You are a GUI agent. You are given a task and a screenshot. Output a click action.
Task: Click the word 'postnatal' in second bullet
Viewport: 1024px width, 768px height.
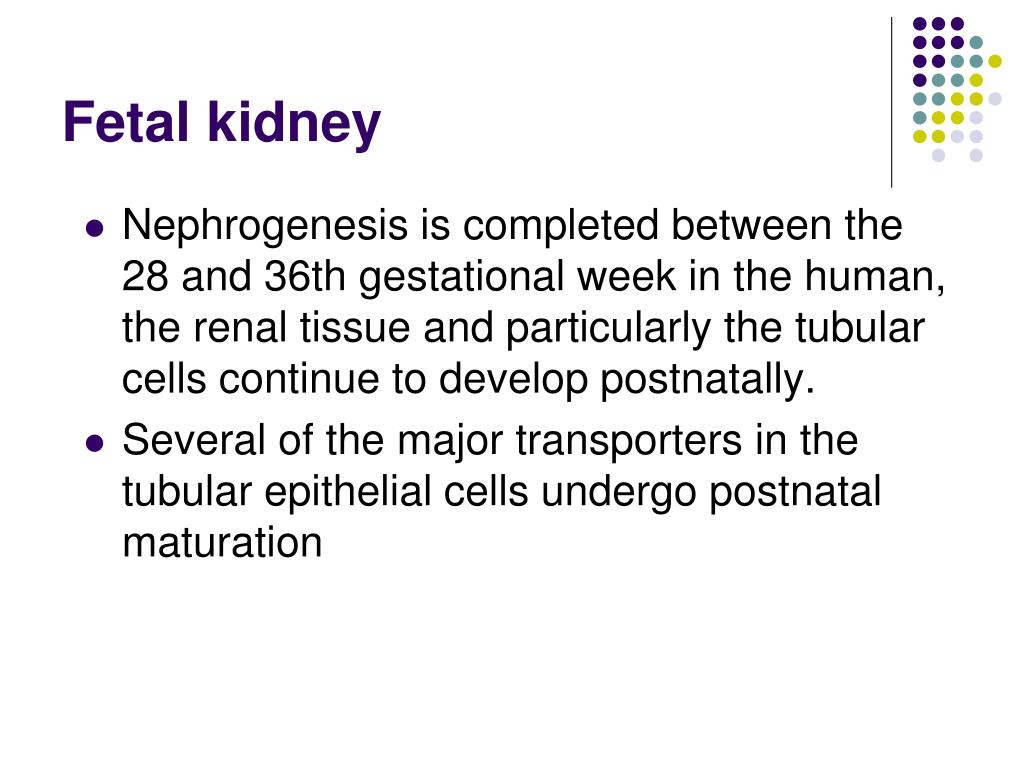tap(795, 493)
